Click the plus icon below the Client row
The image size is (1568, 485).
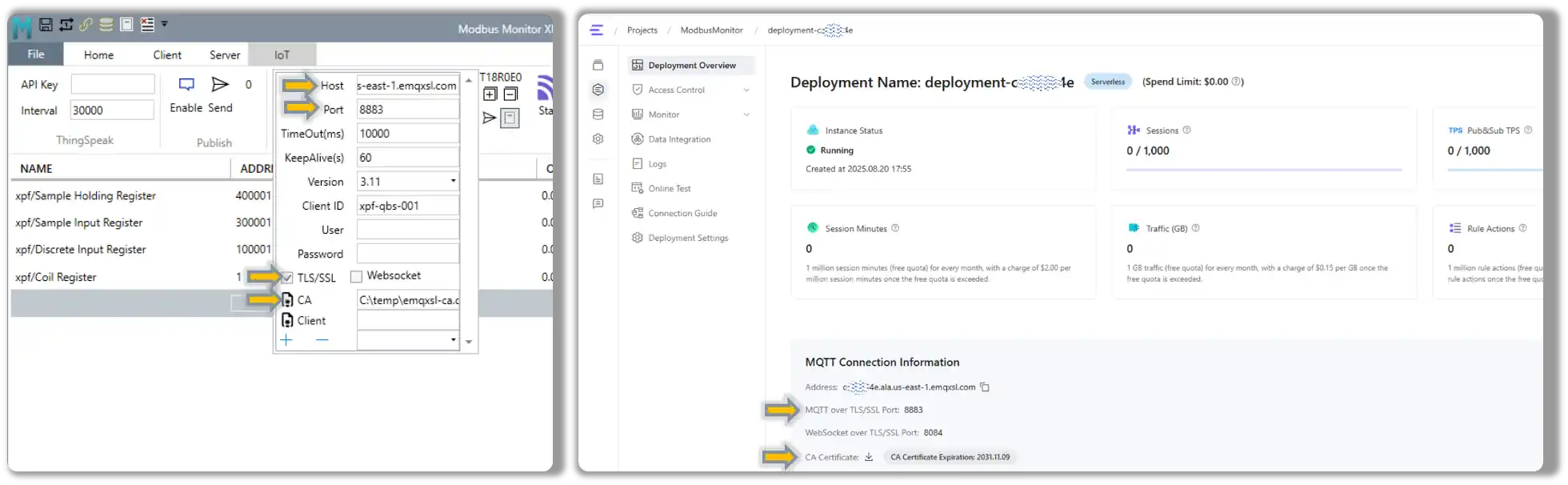286,340
